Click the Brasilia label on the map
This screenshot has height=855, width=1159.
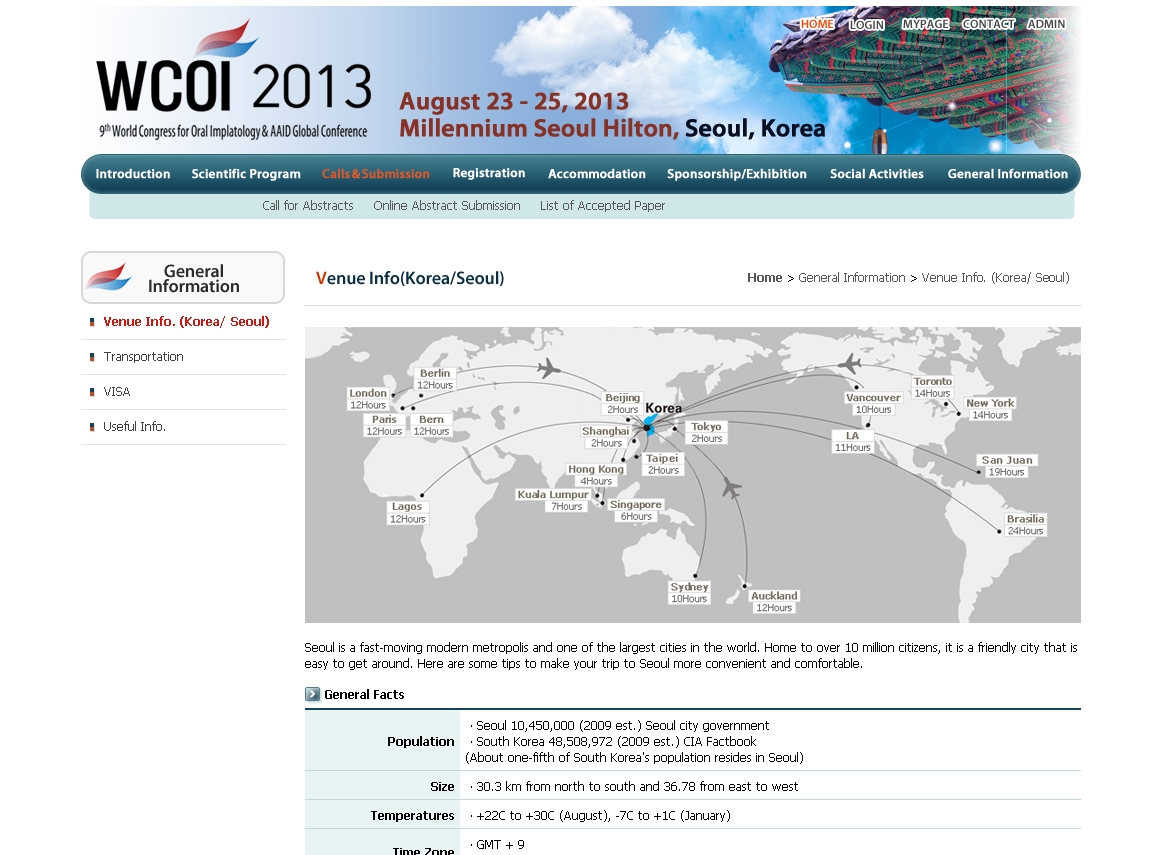[x=1025, y=525]
